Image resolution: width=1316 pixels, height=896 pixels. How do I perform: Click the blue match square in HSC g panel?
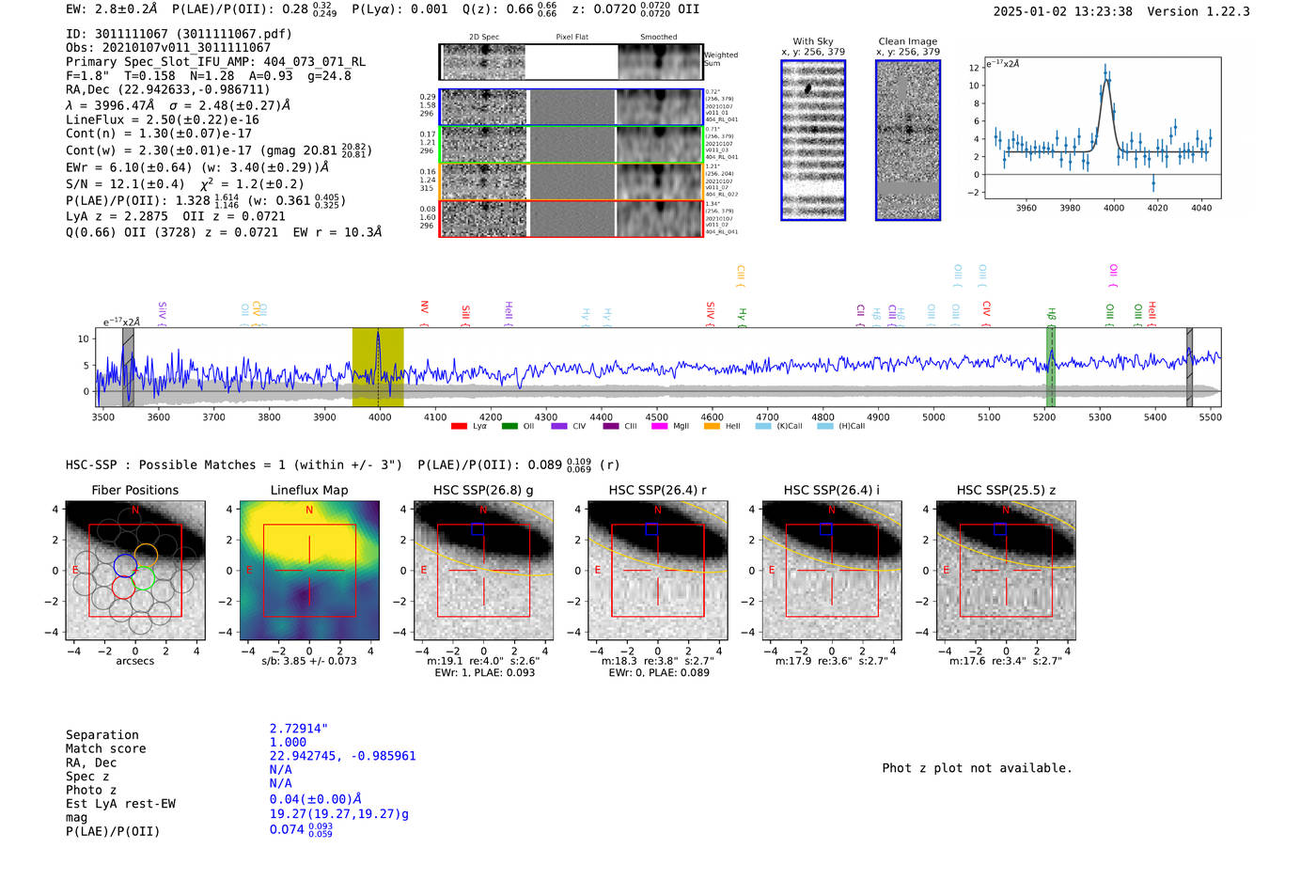coord(478,529)
